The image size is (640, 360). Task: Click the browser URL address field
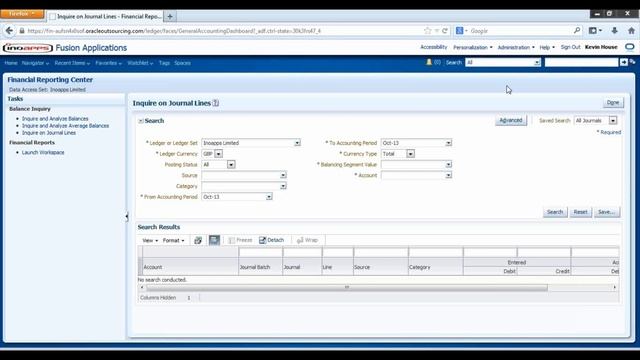pos(224,31)
